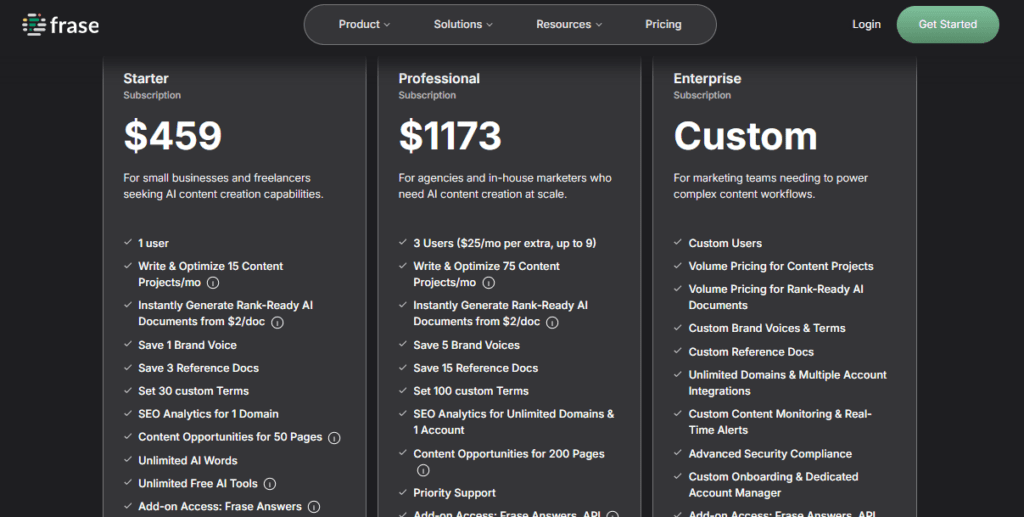Click info icon for Content Opportunities for 50 Pages
1024x517 pixels.
pyautogui.click(x=334, y=438)
